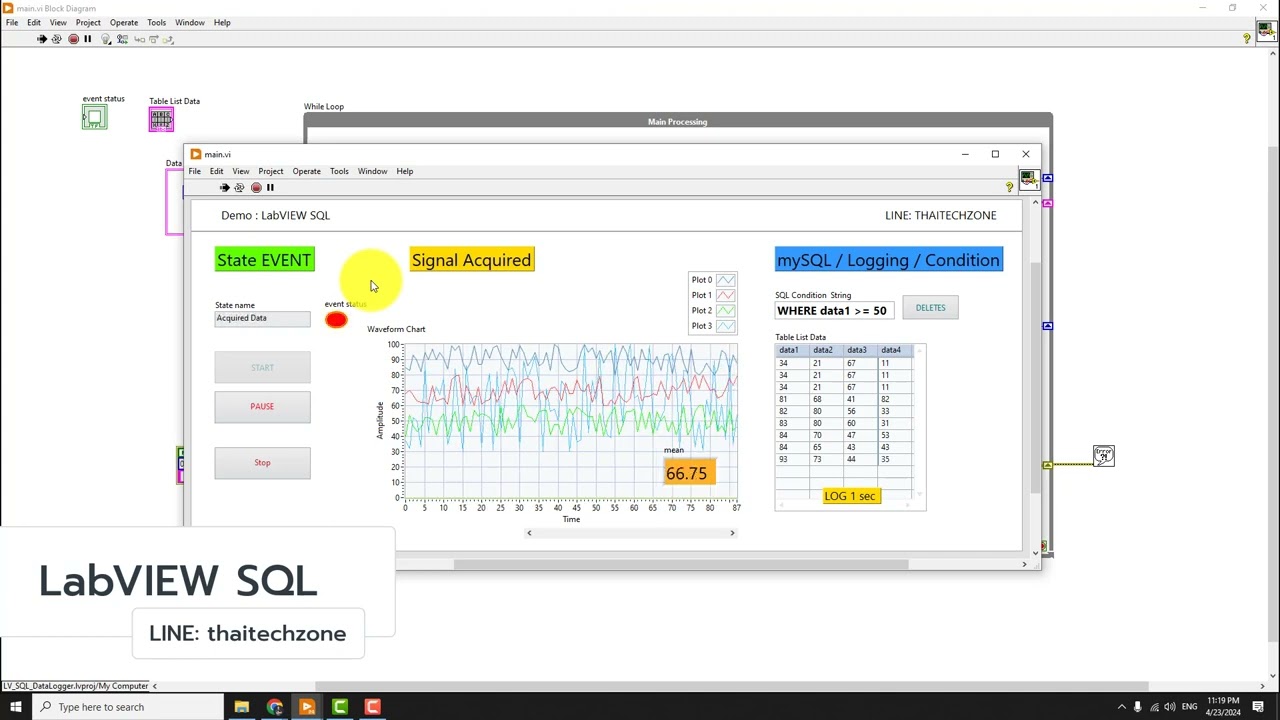The height and width of the screenshot is (720, 1280).
Task: Open notification center in system tray
Action: coord(1258,707)
